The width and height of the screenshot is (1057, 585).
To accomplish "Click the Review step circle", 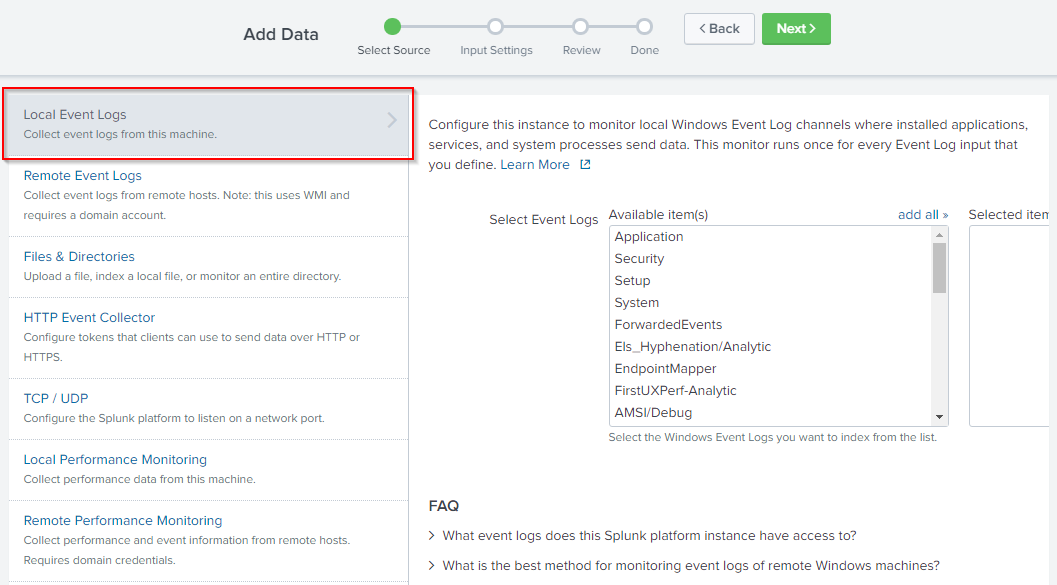I will coord(581,27).
